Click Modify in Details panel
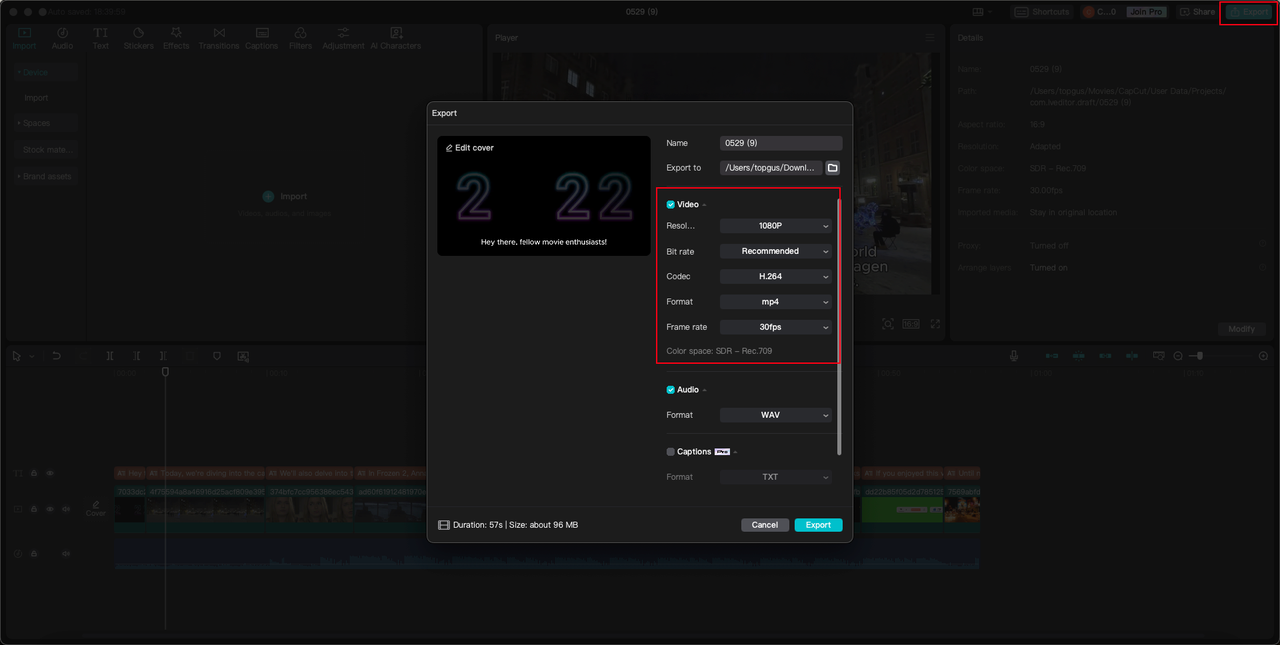This screenshot has height=645, width=1280. pos(1241,329)
